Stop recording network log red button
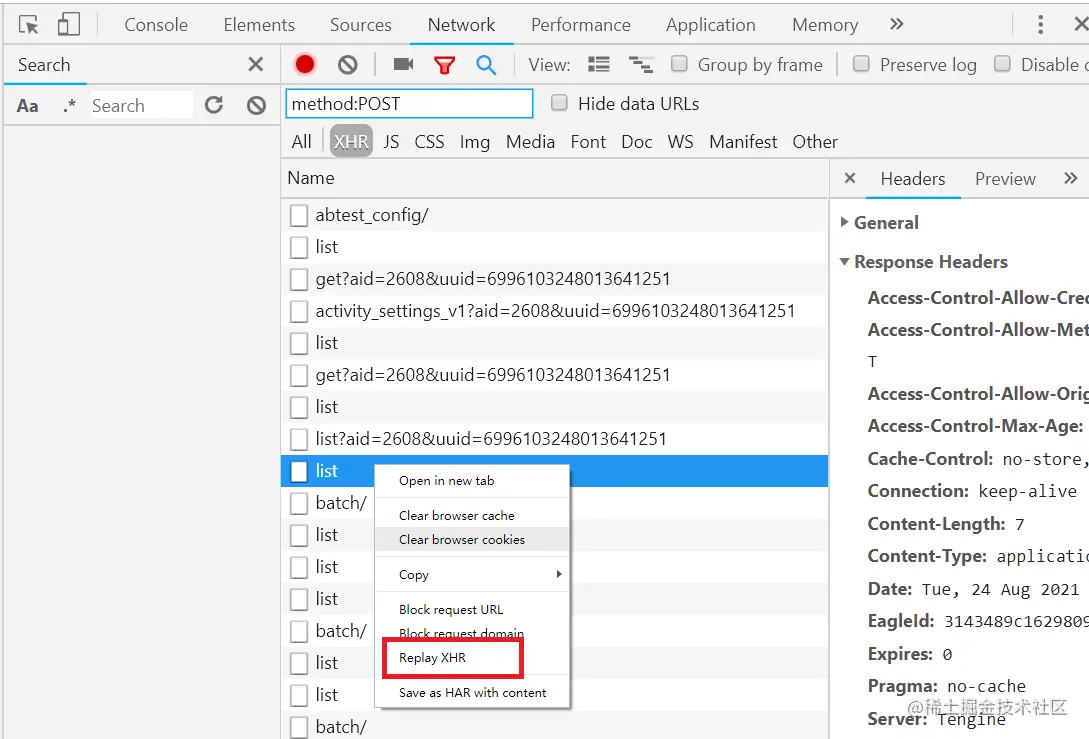The height and width of the screenshot is (739, 1089). [305, 65]
